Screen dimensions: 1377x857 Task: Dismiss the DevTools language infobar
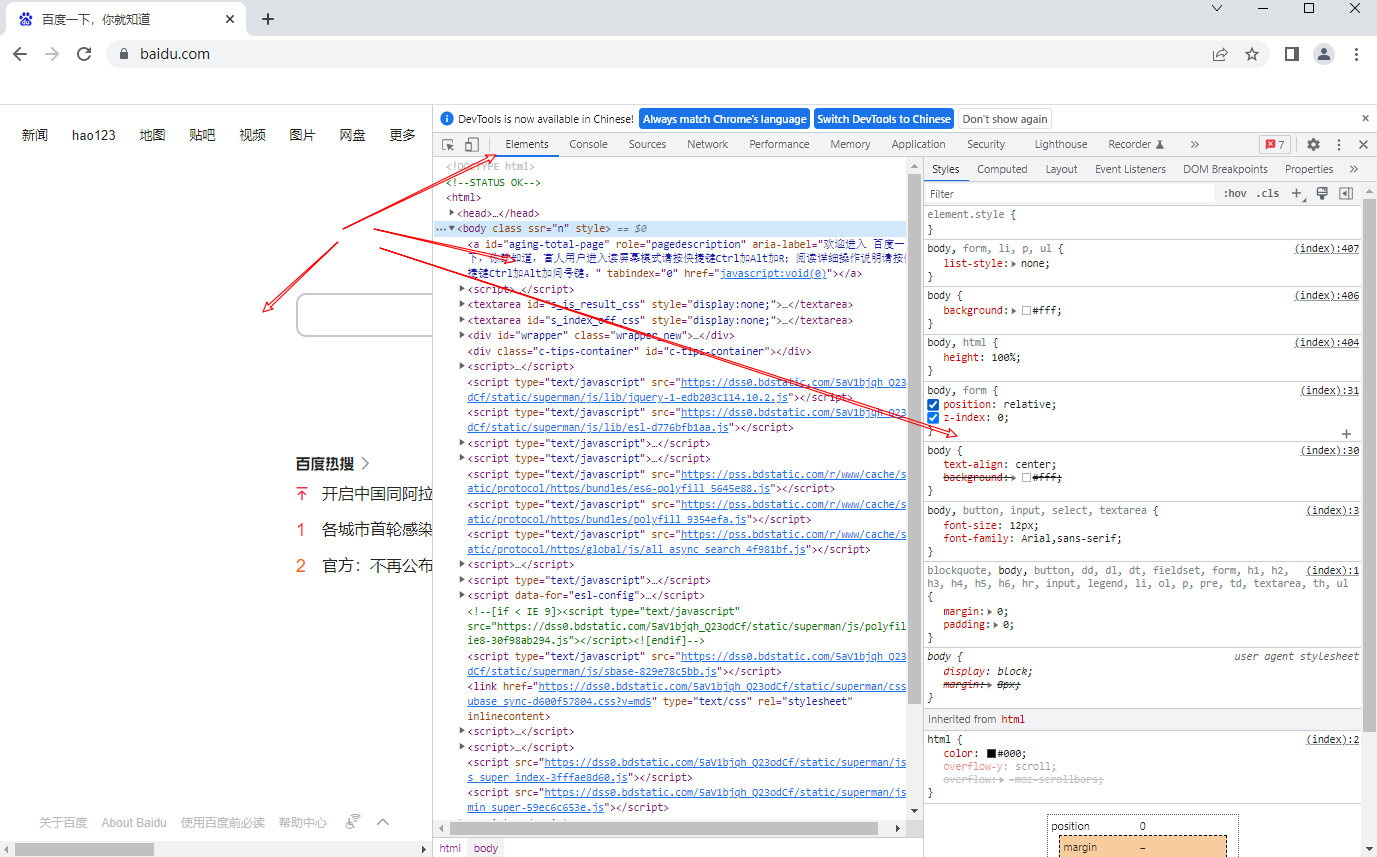[x=1366, y=118]
